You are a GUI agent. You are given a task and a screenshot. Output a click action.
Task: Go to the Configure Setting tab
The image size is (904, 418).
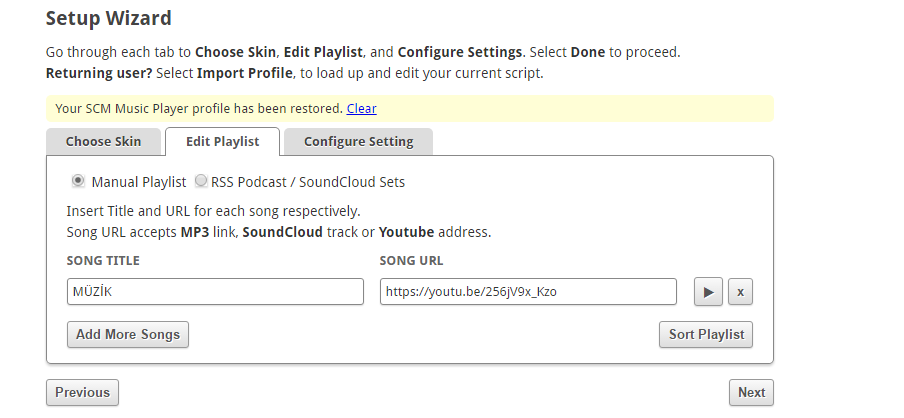pyautogui.click(x=358, y=141)
